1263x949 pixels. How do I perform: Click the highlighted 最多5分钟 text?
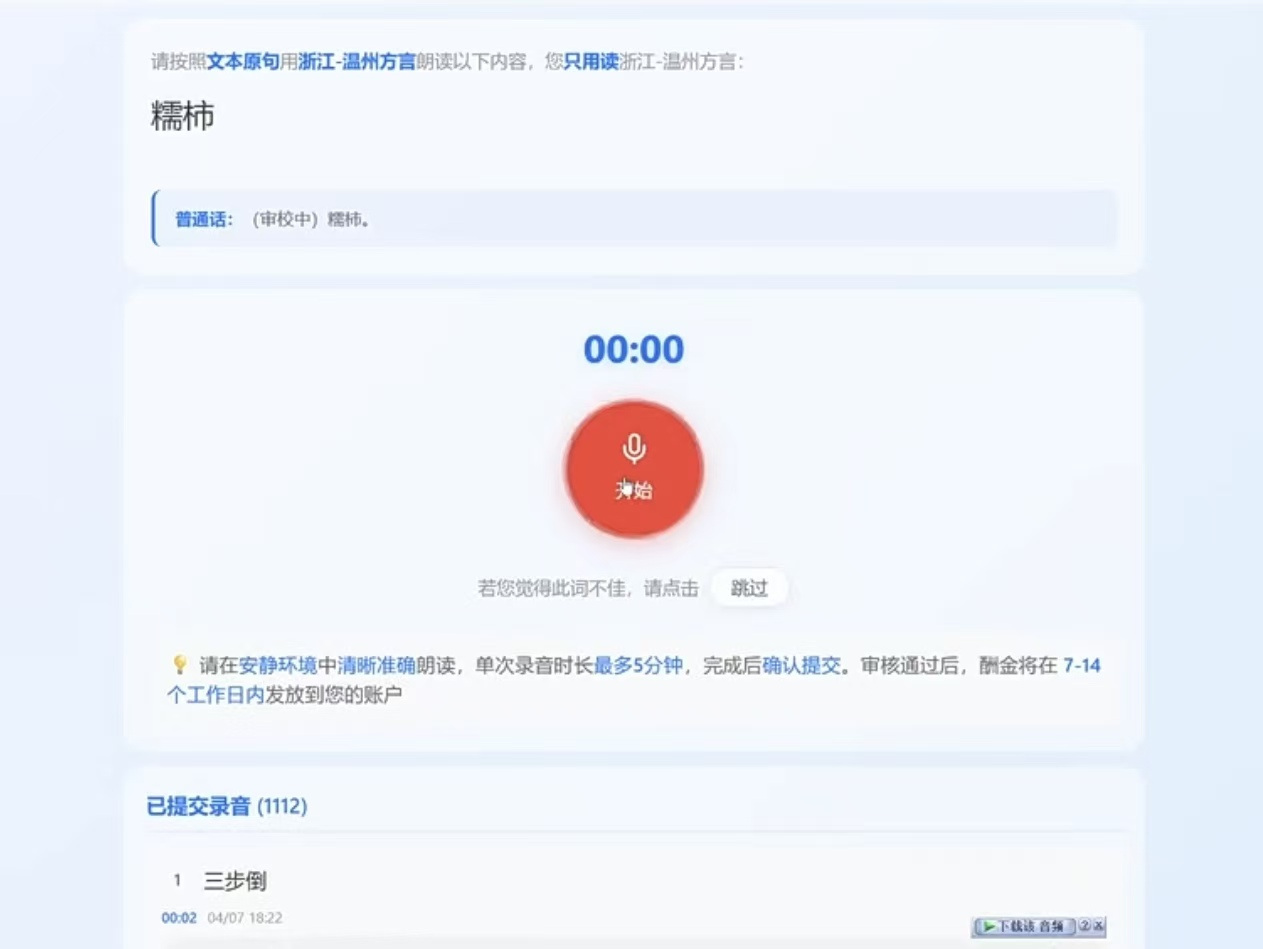(638, 666)
